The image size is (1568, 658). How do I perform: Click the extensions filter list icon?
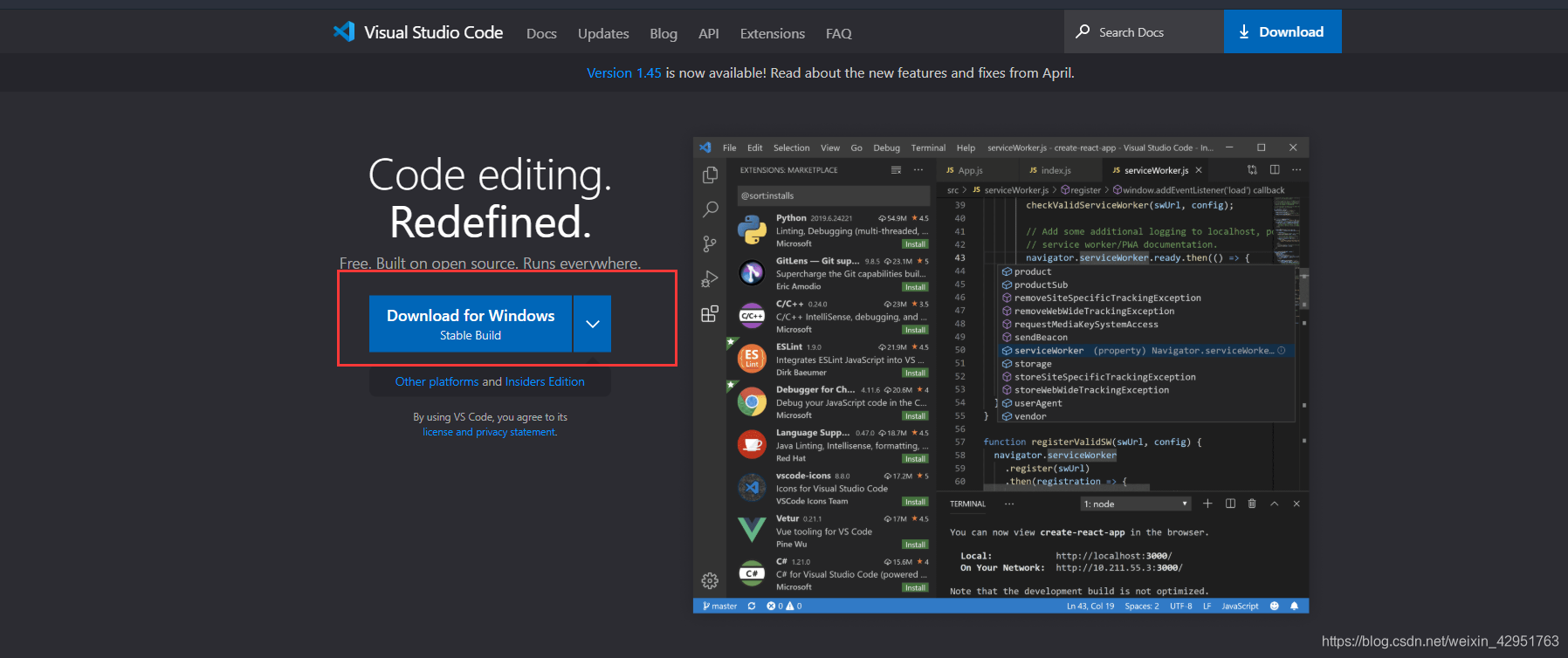click(x=896, y=170)
